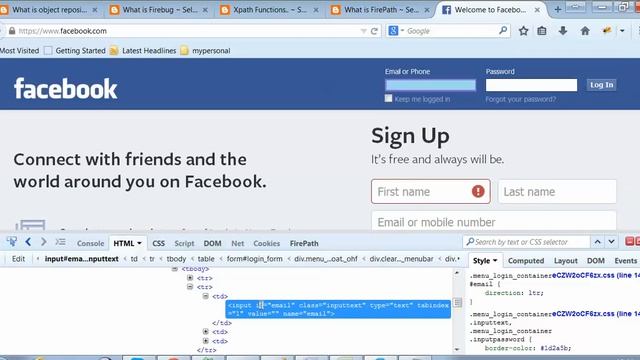The height and width of the screenshot is (360, 640).
Task: Open the bookmarks list icon
Action: 542,31
